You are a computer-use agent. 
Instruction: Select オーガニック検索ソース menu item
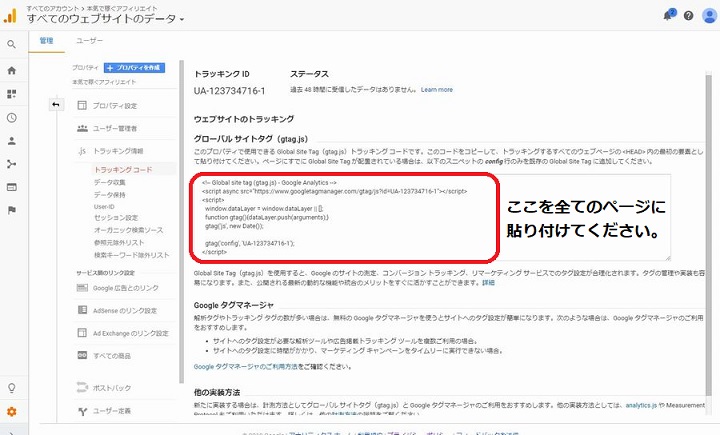[x=129, y=230]
